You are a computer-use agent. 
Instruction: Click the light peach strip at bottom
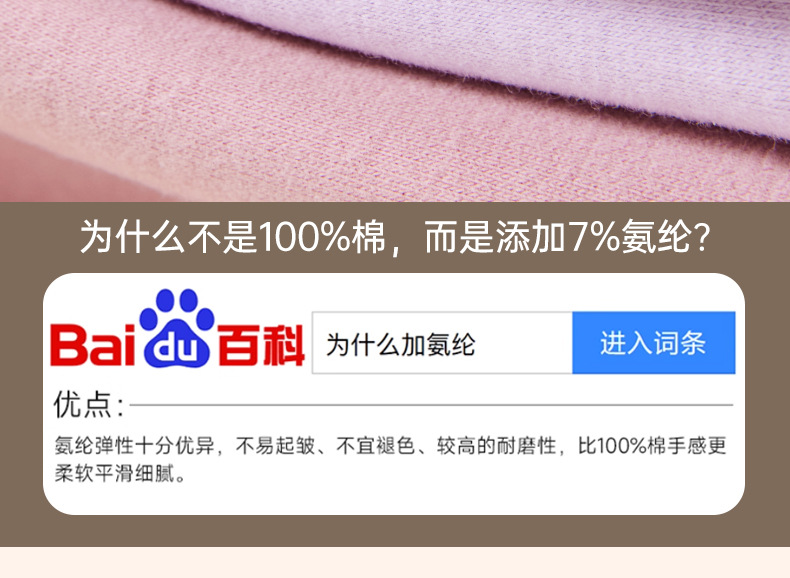click(x=395, y=562)
